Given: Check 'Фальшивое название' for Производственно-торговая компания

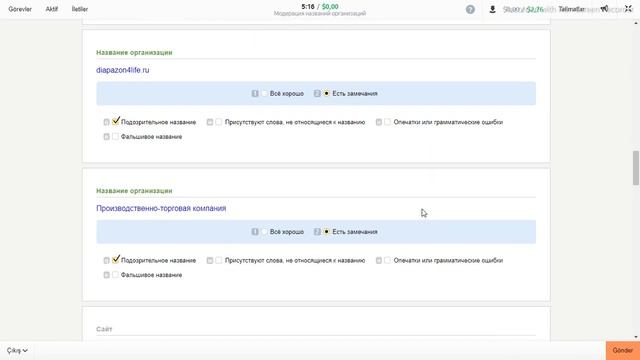Looking at the screenshot, I should click(116, 275).
